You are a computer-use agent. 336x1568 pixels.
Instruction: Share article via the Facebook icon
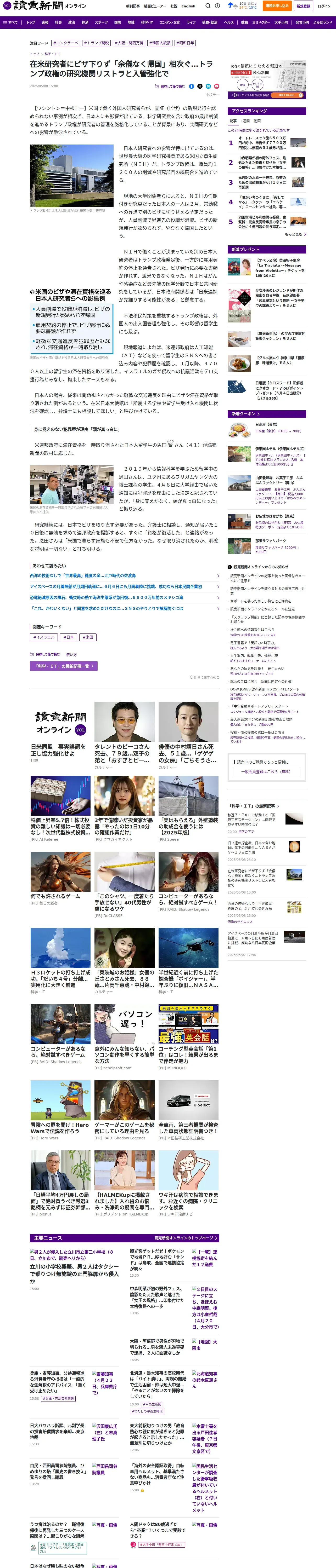point(192,87)
